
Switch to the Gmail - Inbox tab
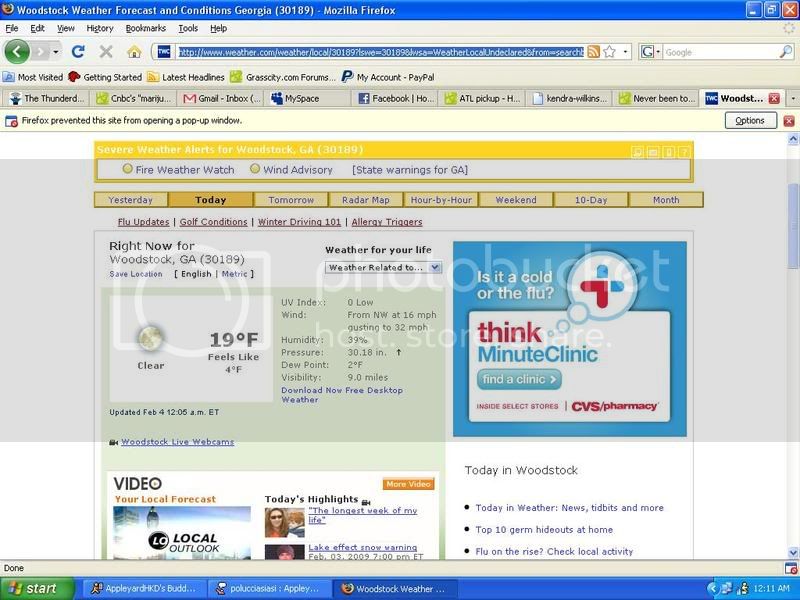(x=222, y=98)
